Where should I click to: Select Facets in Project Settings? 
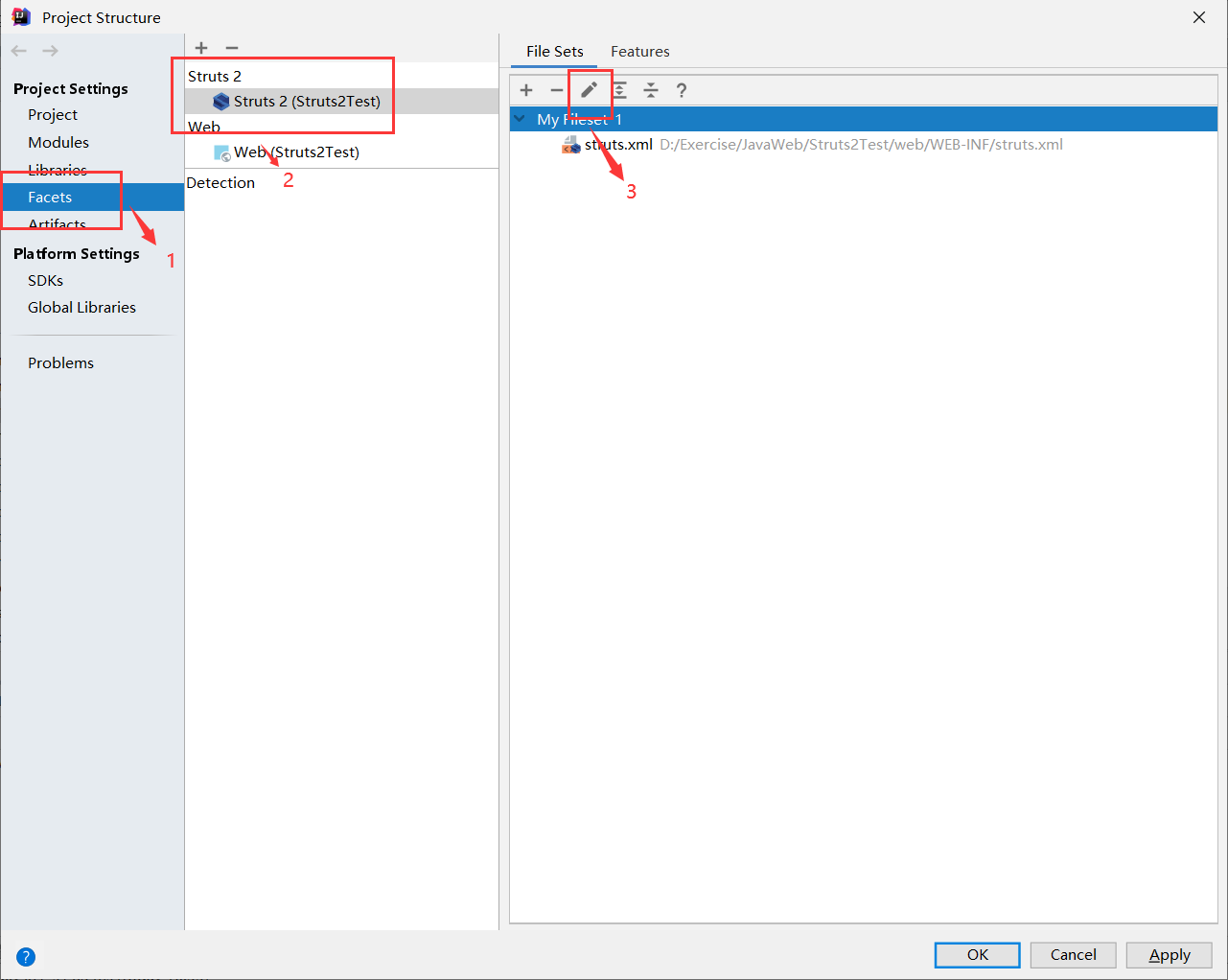pos(92,198)
